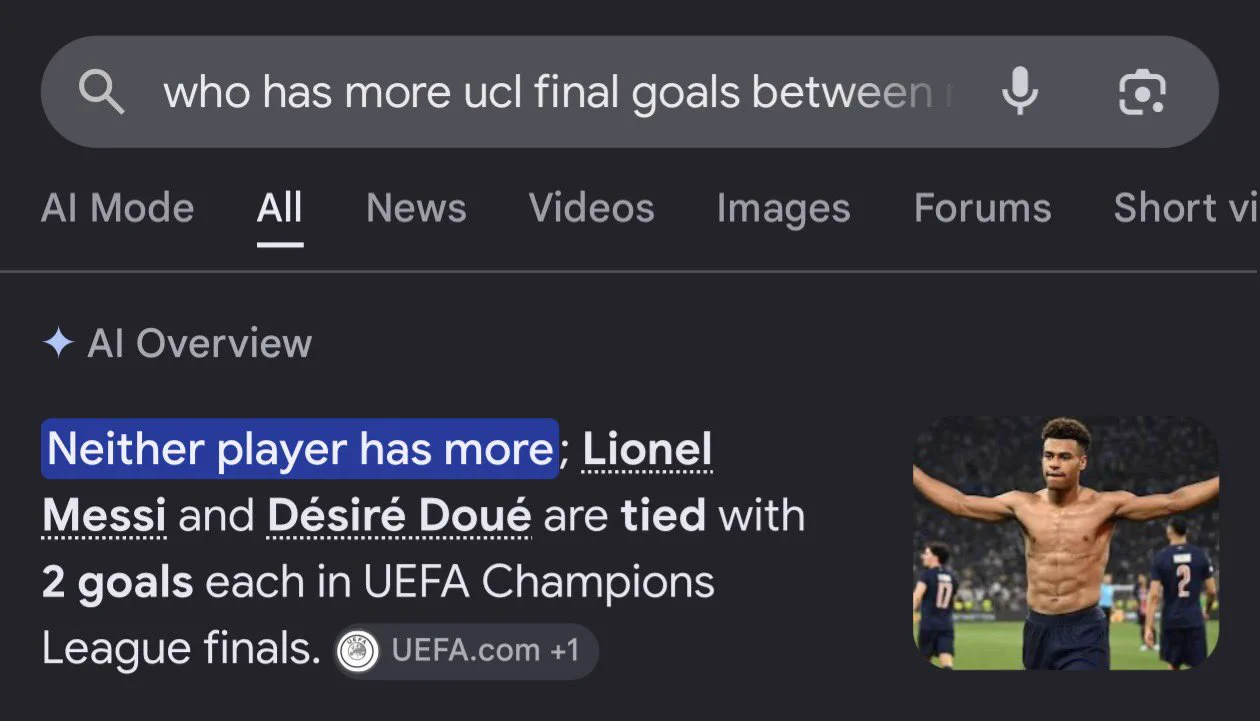
Task: Open the AI Mode tab
Action: [x=118, y=208]
